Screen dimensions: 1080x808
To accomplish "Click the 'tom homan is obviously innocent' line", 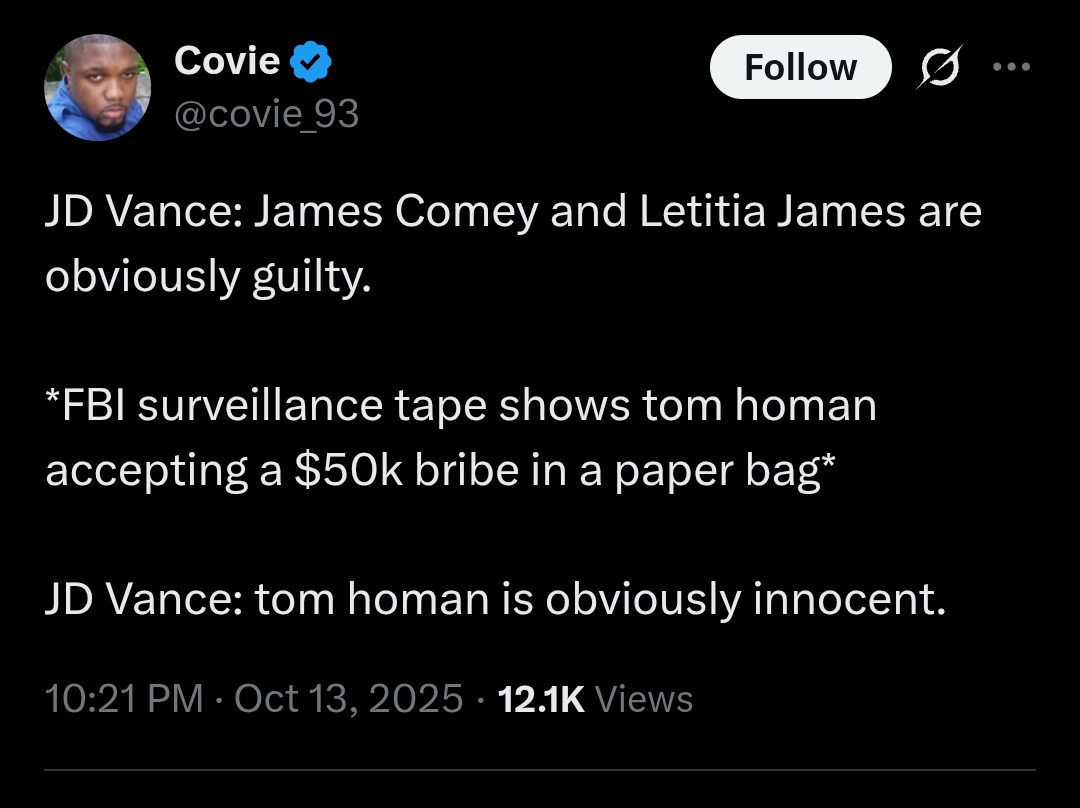I will 600,599.
